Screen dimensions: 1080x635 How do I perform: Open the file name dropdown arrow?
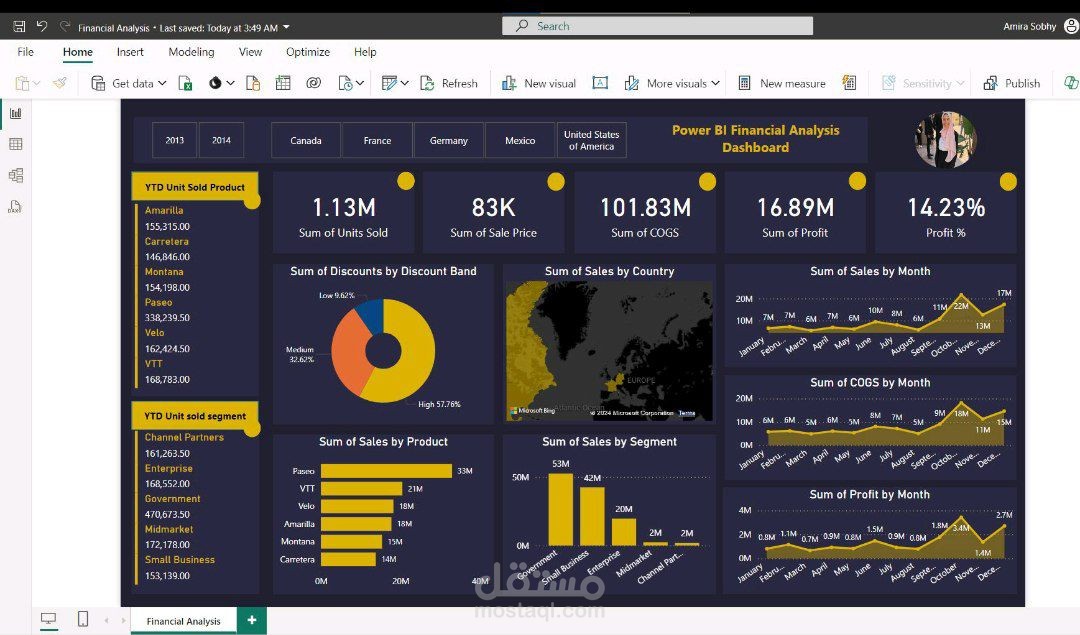pyautogui.click(x=287, y=28)
